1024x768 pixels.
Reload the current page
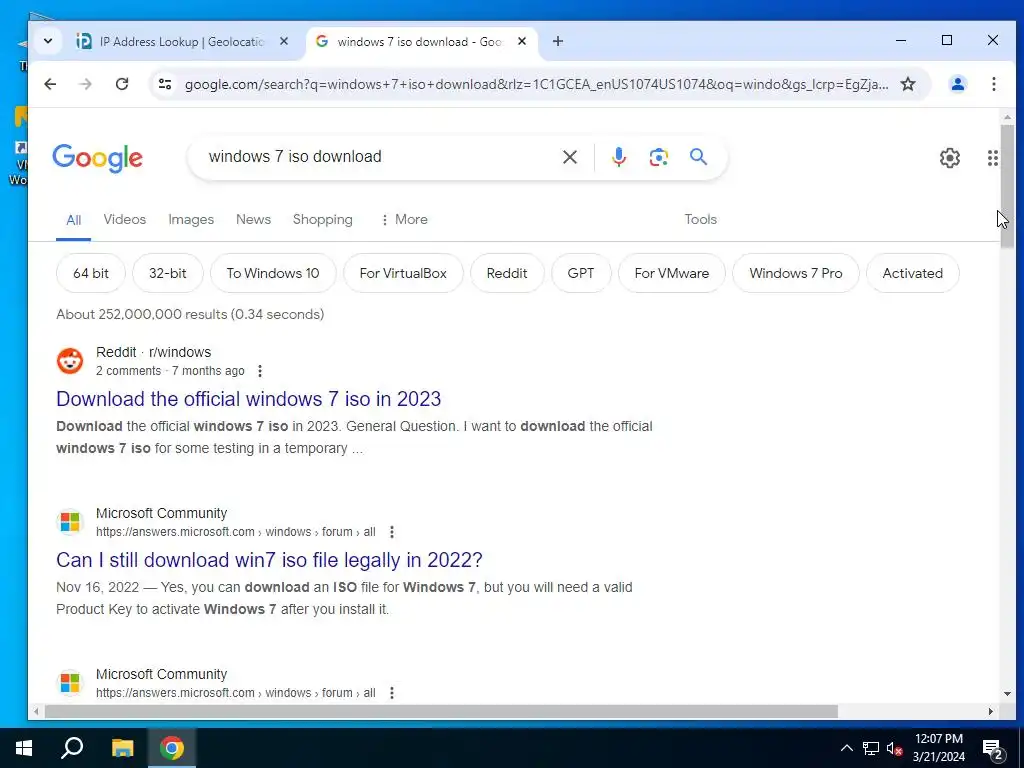tap(121, 84)
